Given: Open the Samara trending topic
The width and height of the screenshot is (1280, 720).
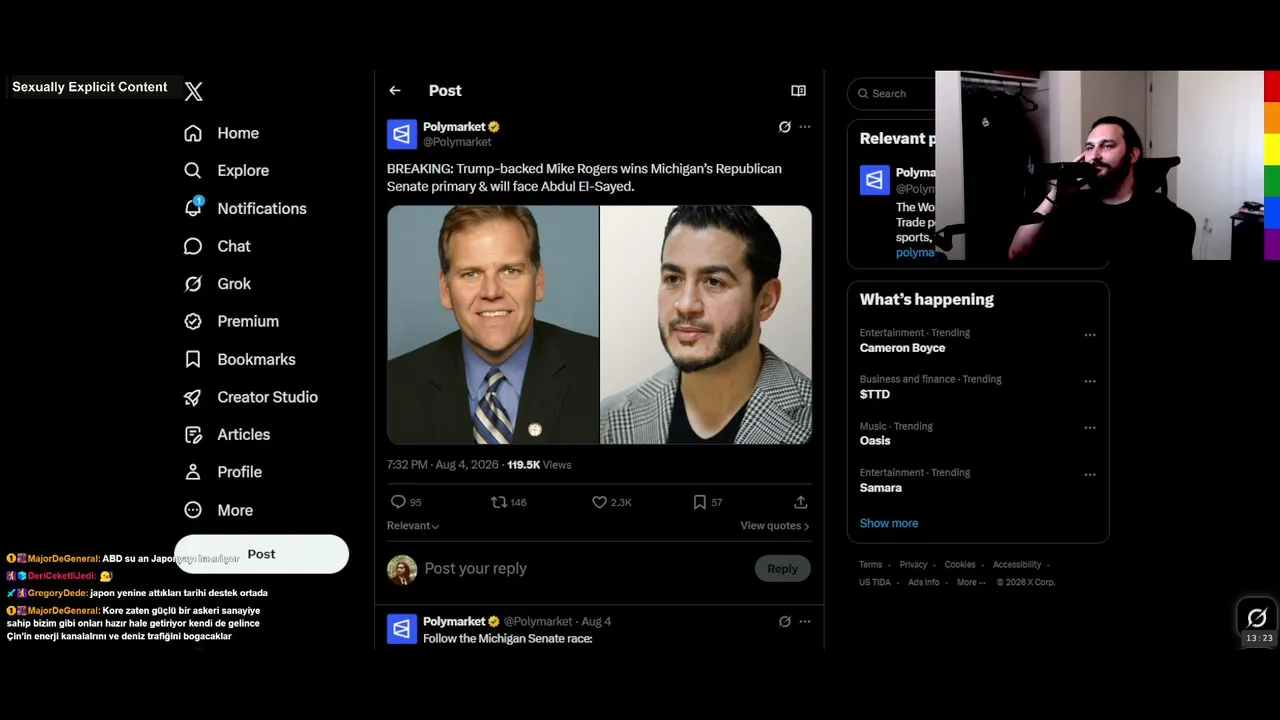Looking at the screenshot, I should (881, 488).
